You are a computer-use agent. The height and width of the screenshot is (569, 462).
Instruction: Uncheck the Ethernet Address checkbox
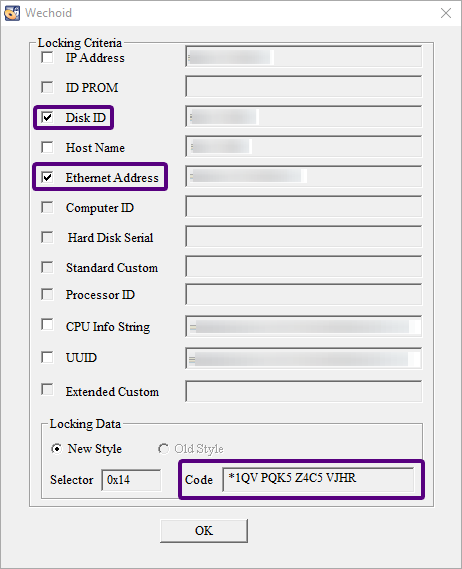47,177
